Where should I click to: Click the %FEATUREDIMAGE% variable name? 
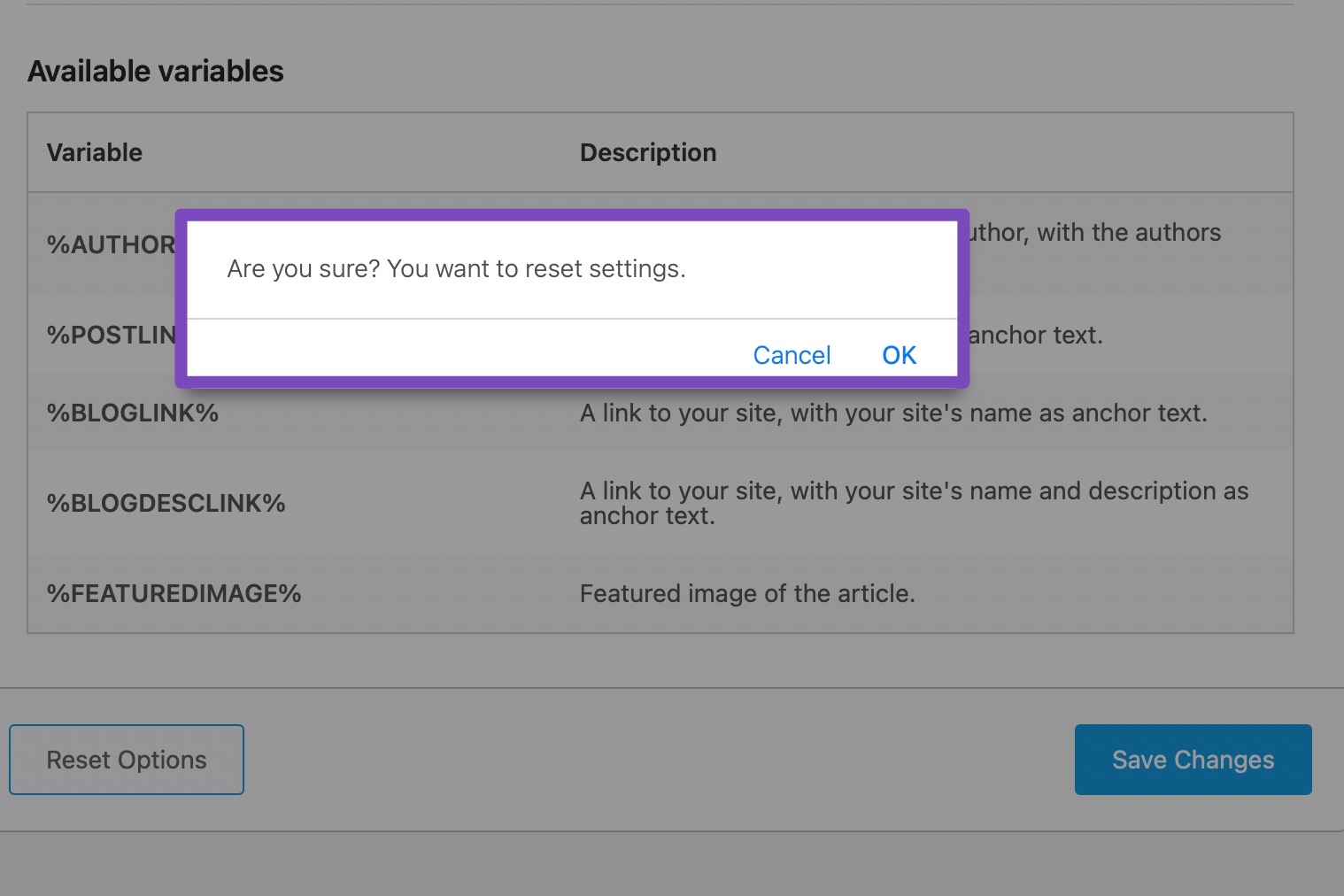point(174,593)
